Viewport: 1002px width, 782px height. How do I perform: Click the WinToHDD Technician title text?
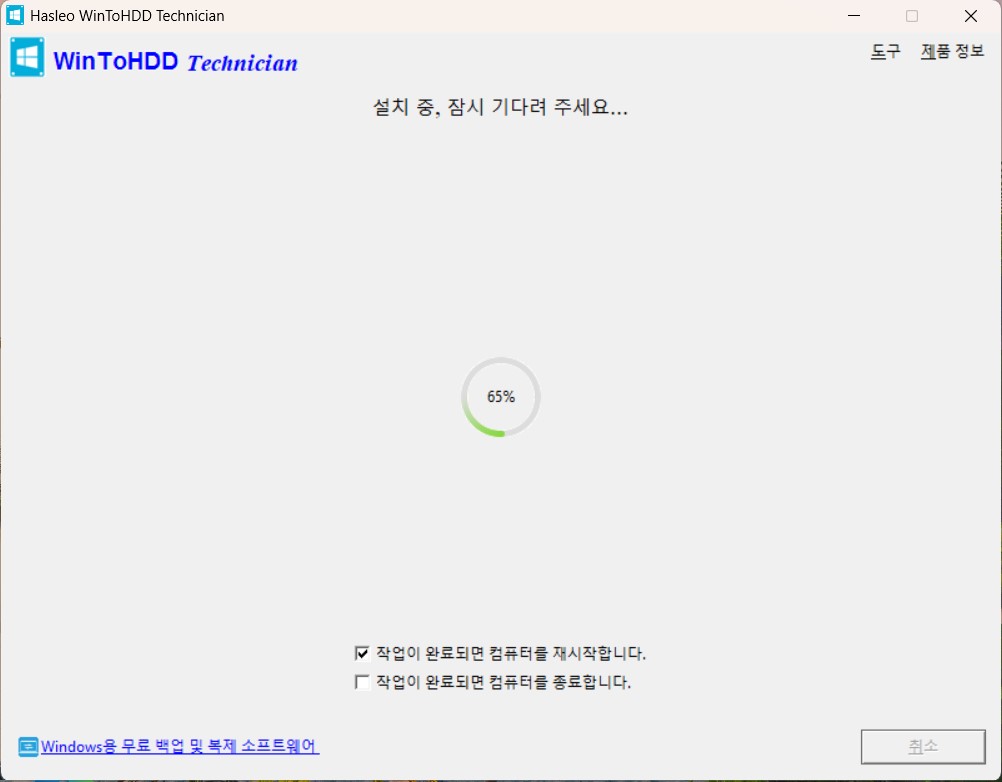[x=176, y=61]
